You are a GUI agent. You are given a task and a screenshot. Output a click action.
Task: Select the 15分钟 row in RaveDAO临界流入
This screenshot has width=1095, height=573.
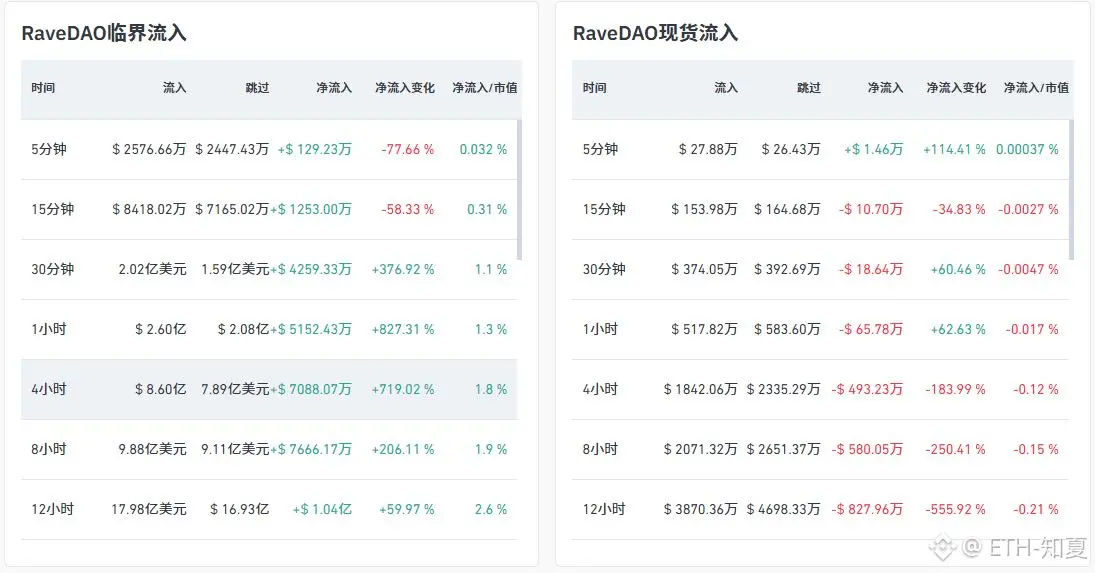pos(269,209)
